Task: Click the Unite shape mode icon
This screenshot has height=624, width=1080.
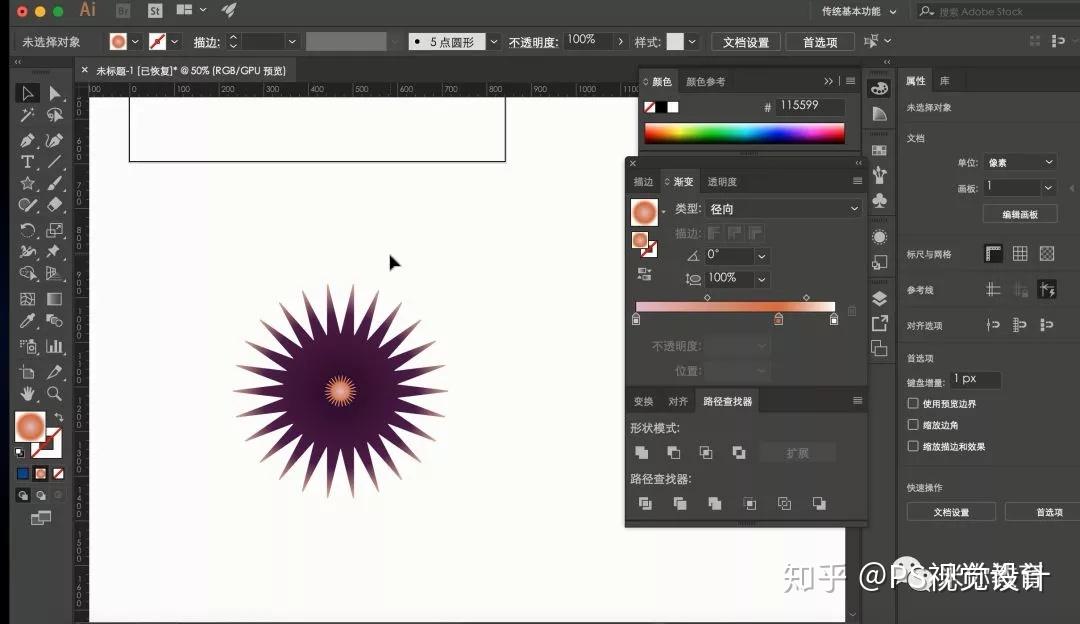Action: click(641, 453)
